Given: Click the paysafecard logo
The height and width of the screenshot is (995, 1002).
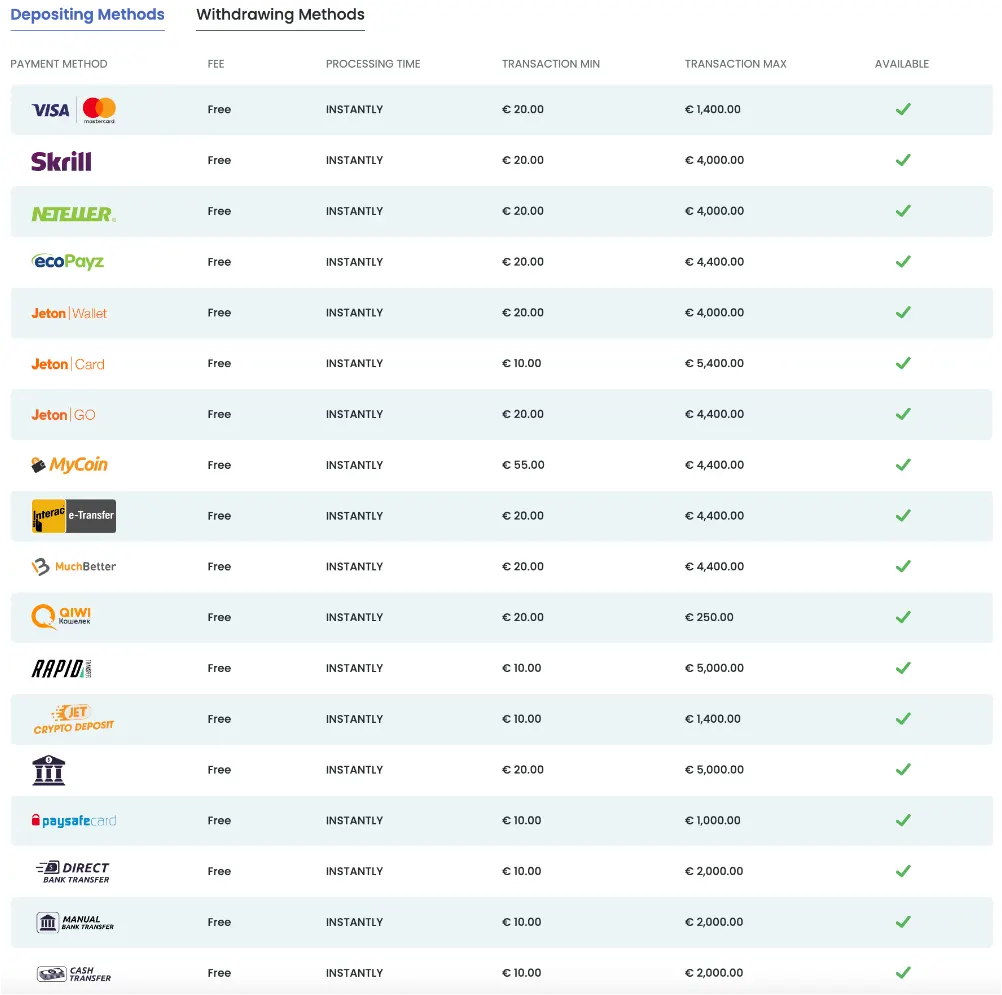Looking at the screenshot, I should click(73, 821).
